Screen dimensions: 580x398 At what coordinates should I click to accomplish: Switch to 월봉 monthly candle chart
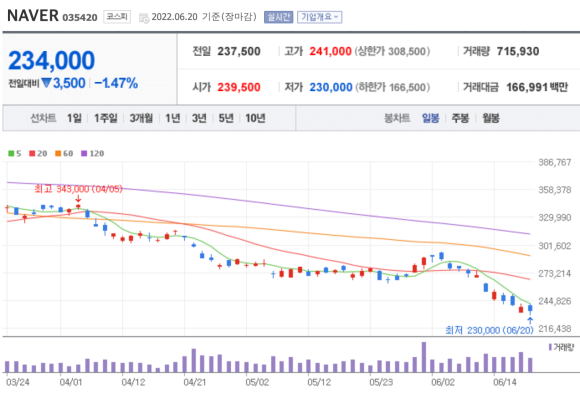pyautogui.click(x=491, y=118)
